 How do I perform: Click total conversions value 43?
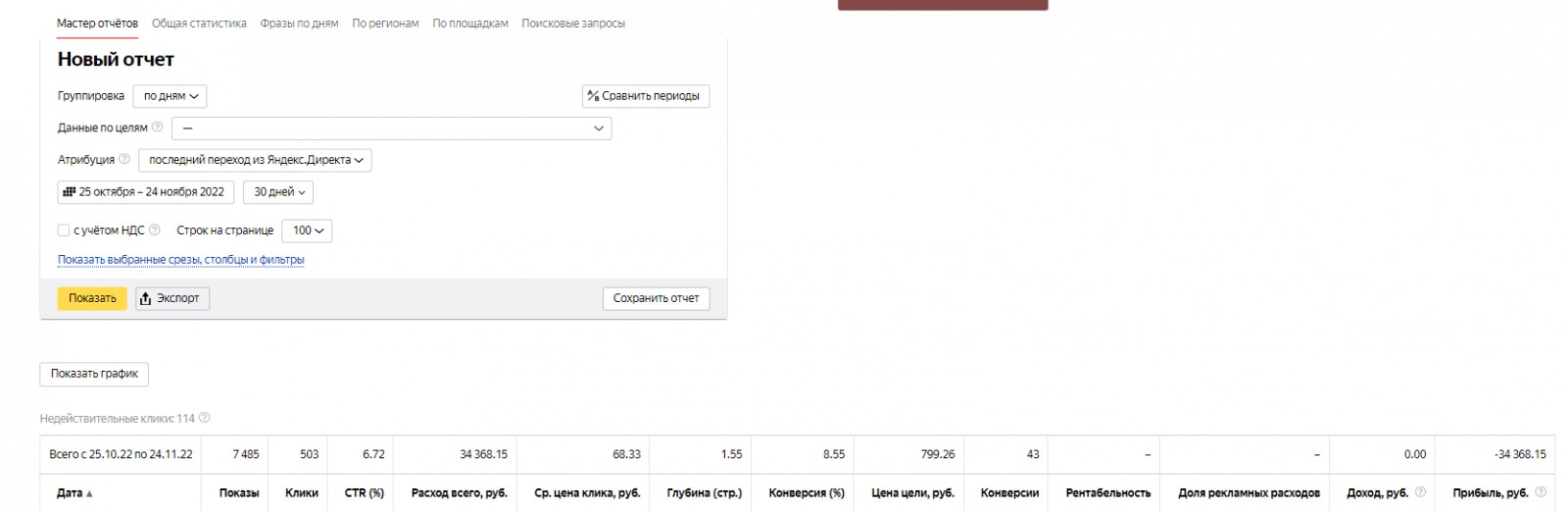1033,455
